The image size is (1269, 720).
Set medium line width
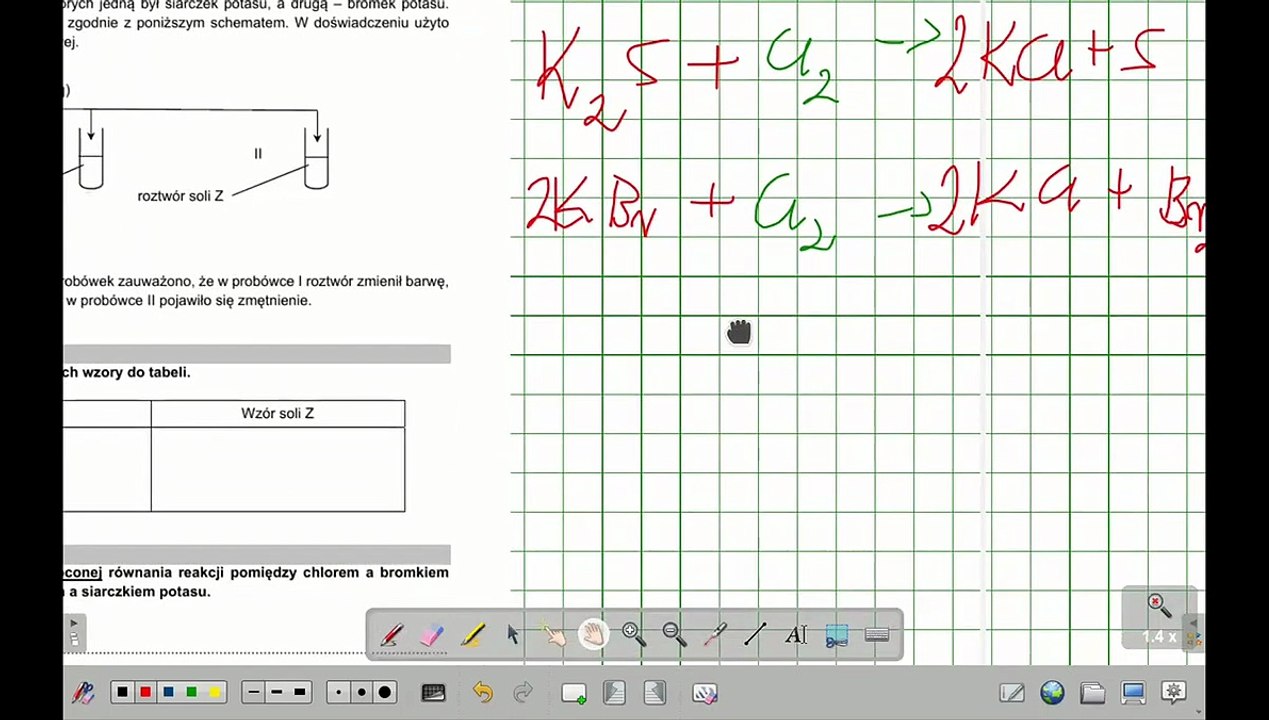click(x=277, y=692)
